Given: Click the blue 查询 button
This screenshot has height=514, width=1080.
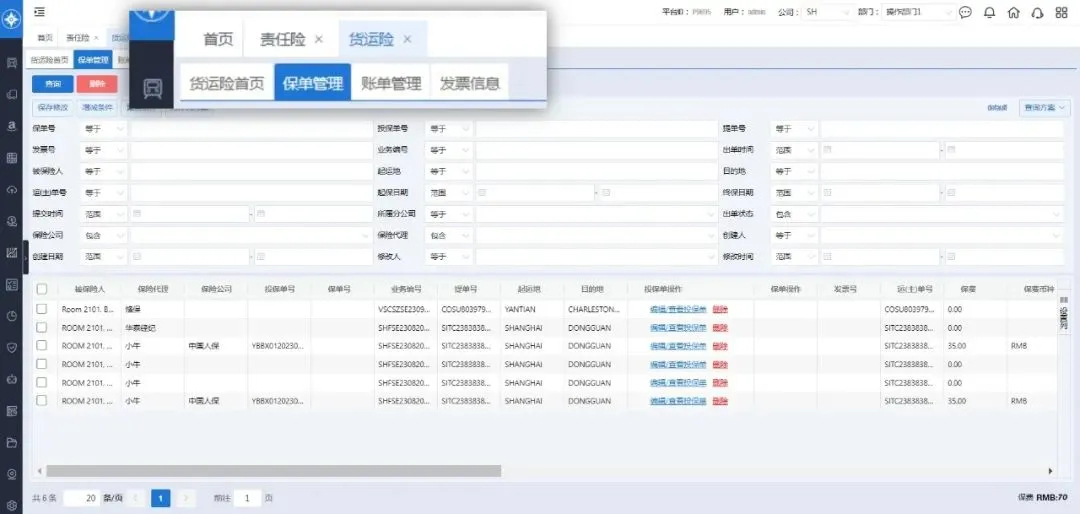Looking at the screenshot, I should click(52, 84).
